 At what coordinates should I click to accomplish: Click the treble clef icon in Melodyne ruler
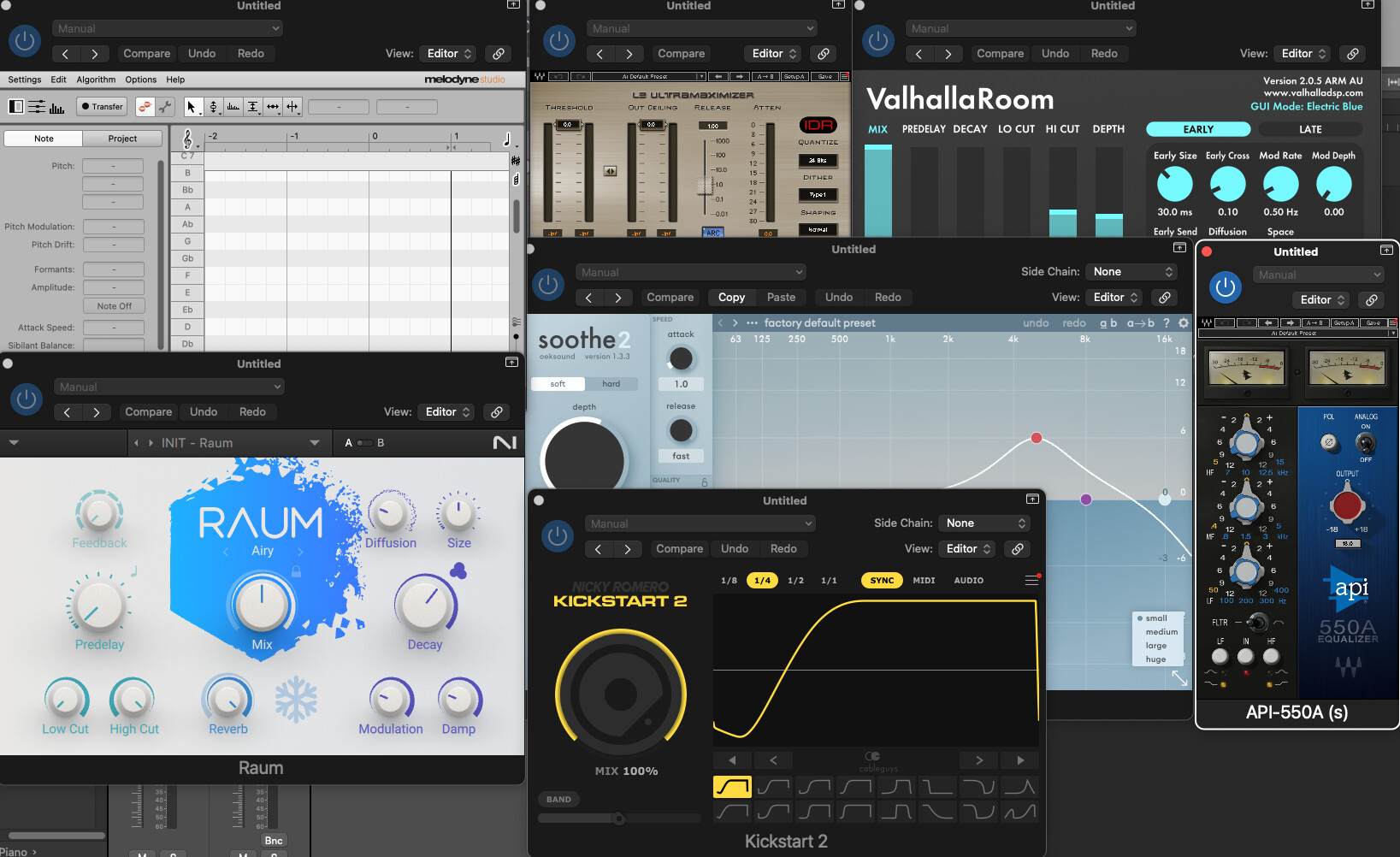tap(187, 139)
